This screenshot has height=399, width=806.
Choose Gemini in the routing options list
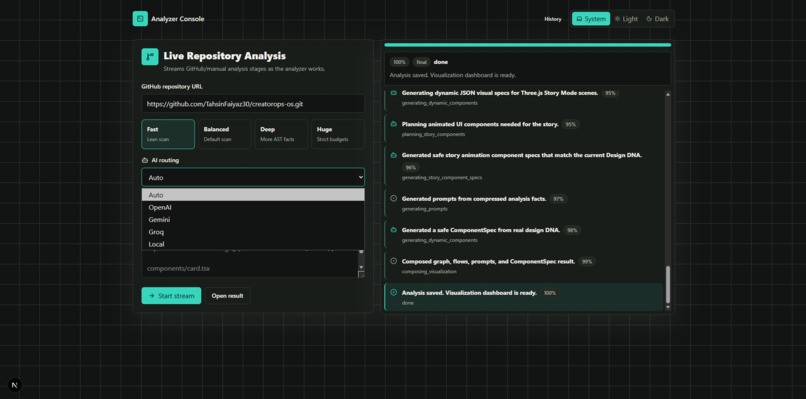(x=253, y=220)
